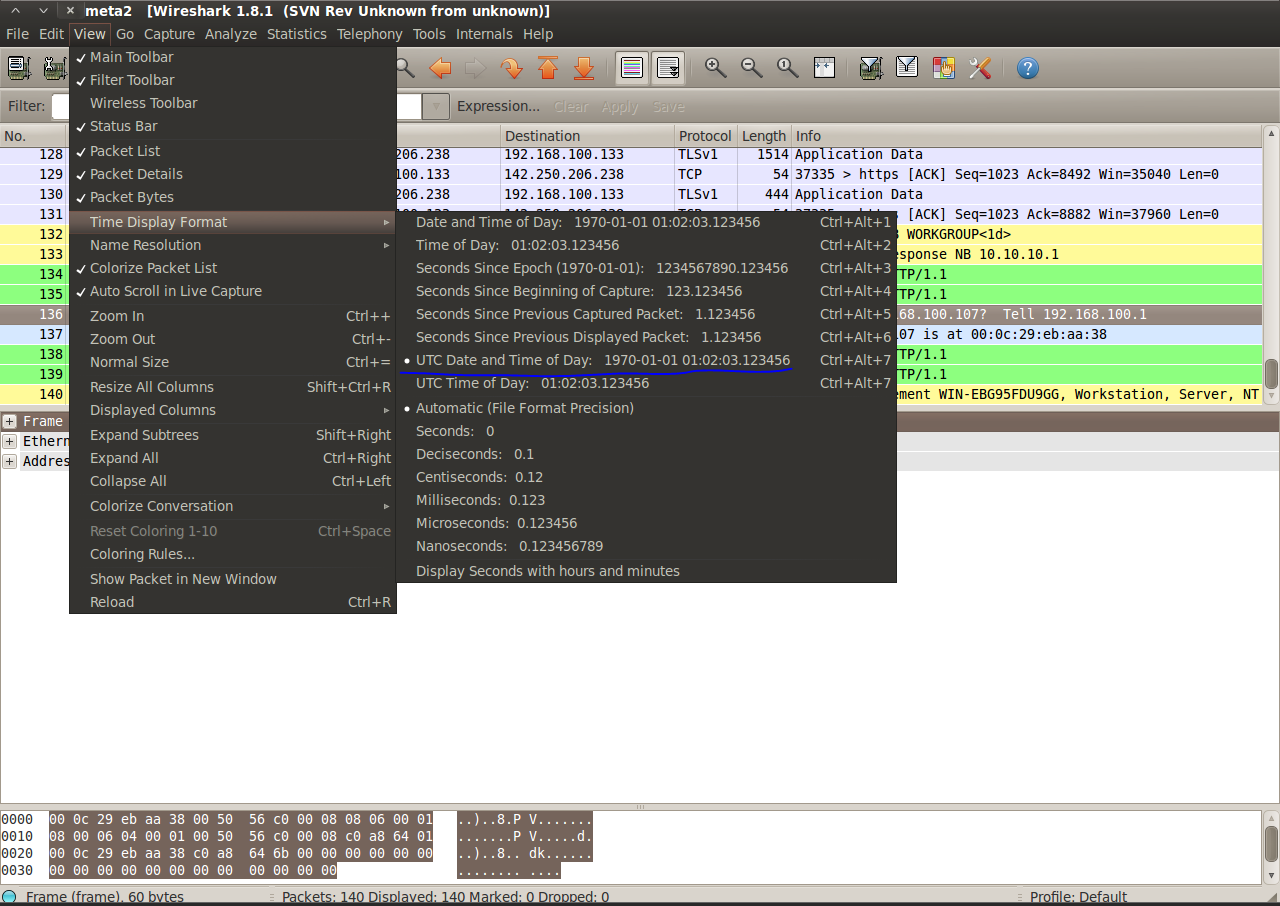Open the Name Resolution submenu
This screenshot has height=906, width=1280.
coord(233,245)
